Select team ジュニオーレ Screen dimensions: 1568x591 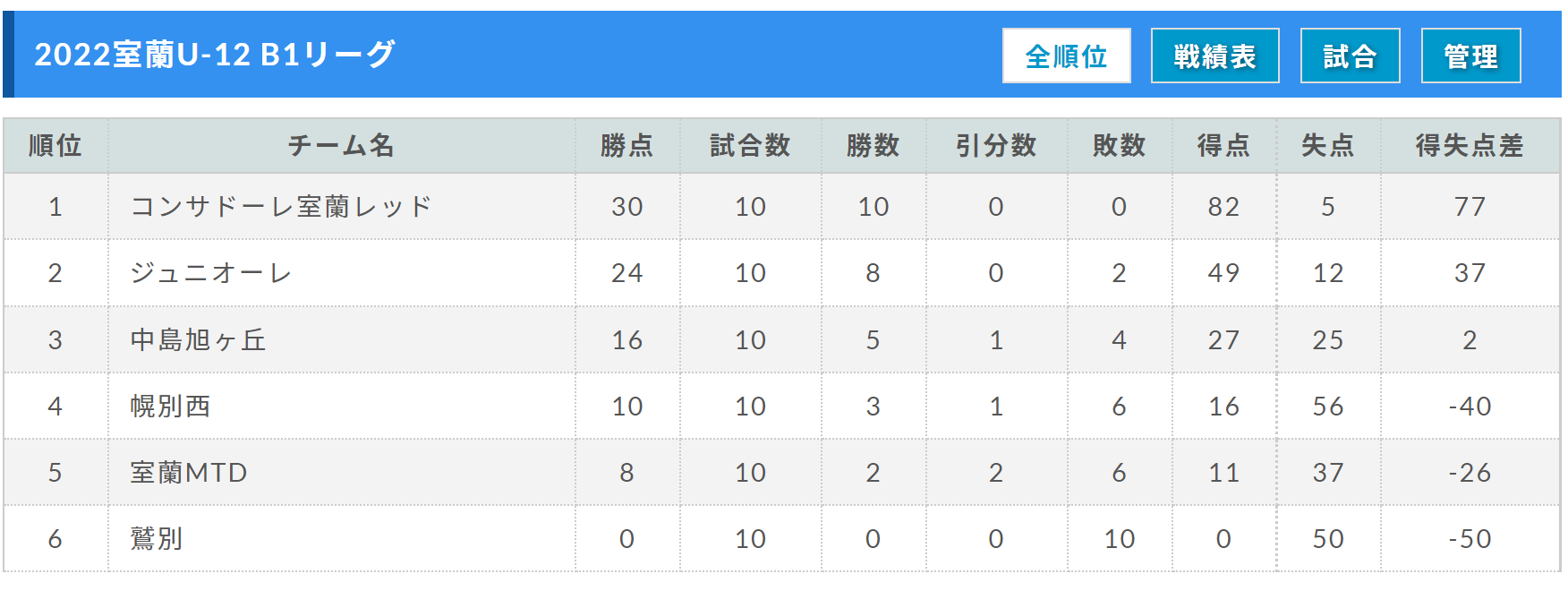coord(211,273)
